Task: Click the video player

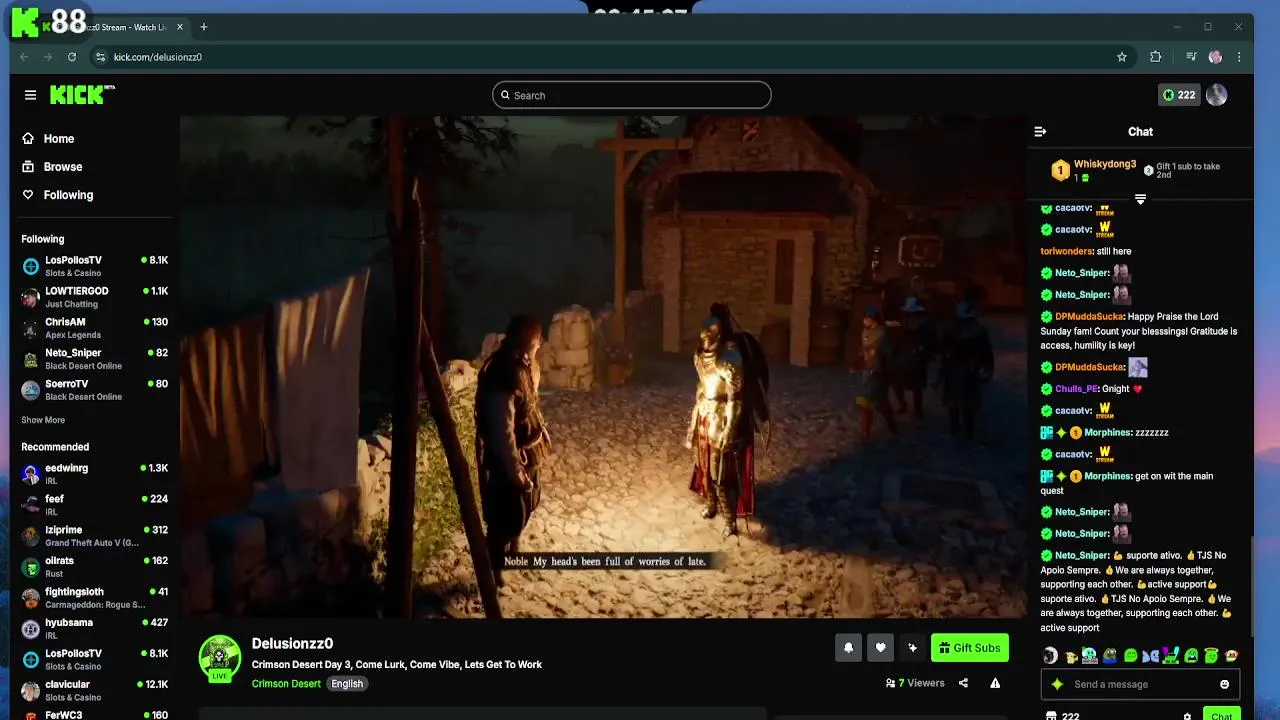Action: (x=603, y=366)
